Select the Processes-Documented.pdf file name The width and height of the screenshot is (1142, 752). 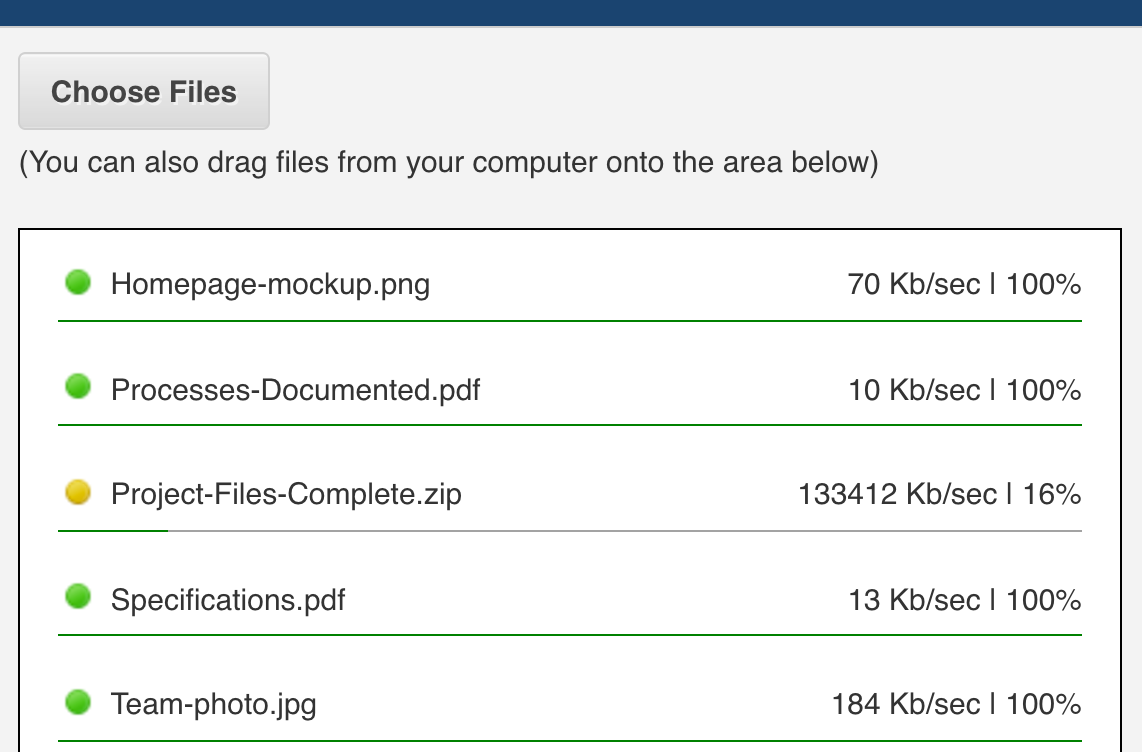coord(295,389)
